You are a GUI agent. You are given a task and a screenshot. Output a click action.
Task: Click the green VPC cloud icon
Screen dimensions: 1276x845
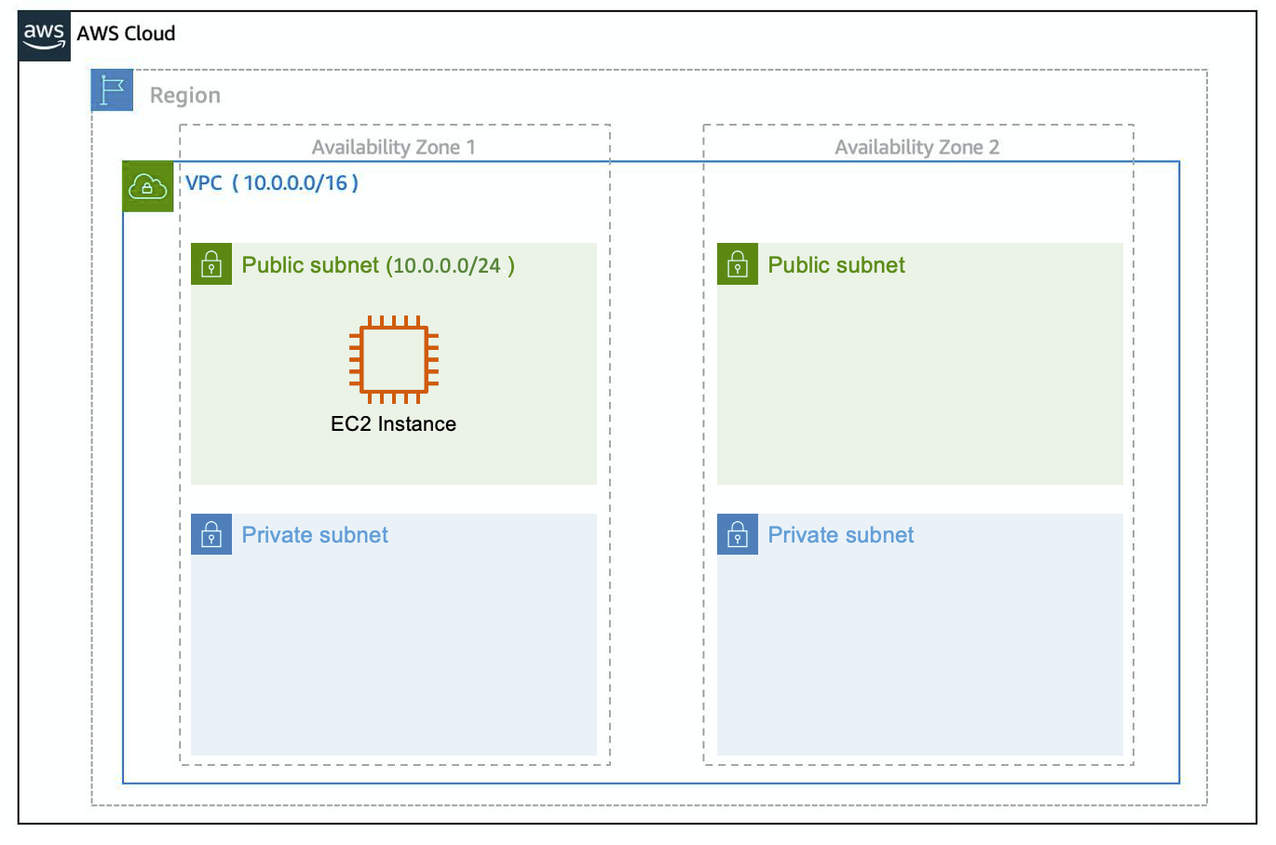point(147,186)
